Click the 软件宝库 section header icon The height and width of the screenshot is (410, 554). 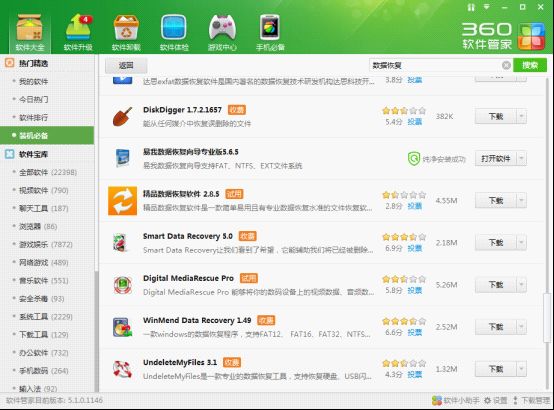10,154
